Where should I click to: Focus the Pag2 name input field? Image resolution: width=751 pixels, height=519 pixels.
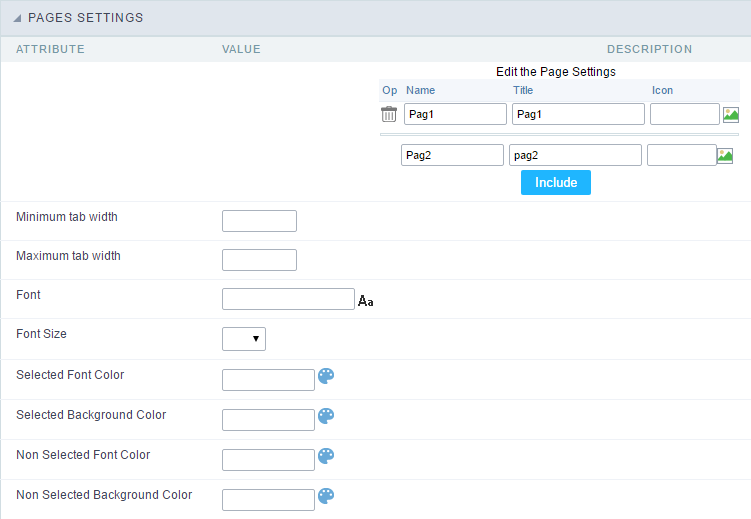pos(452,155)
